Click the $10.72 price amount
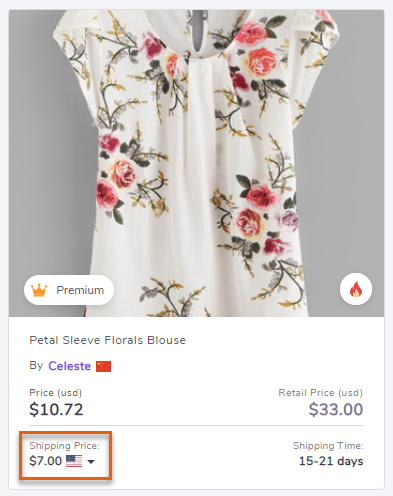 [x=56, y=409]
